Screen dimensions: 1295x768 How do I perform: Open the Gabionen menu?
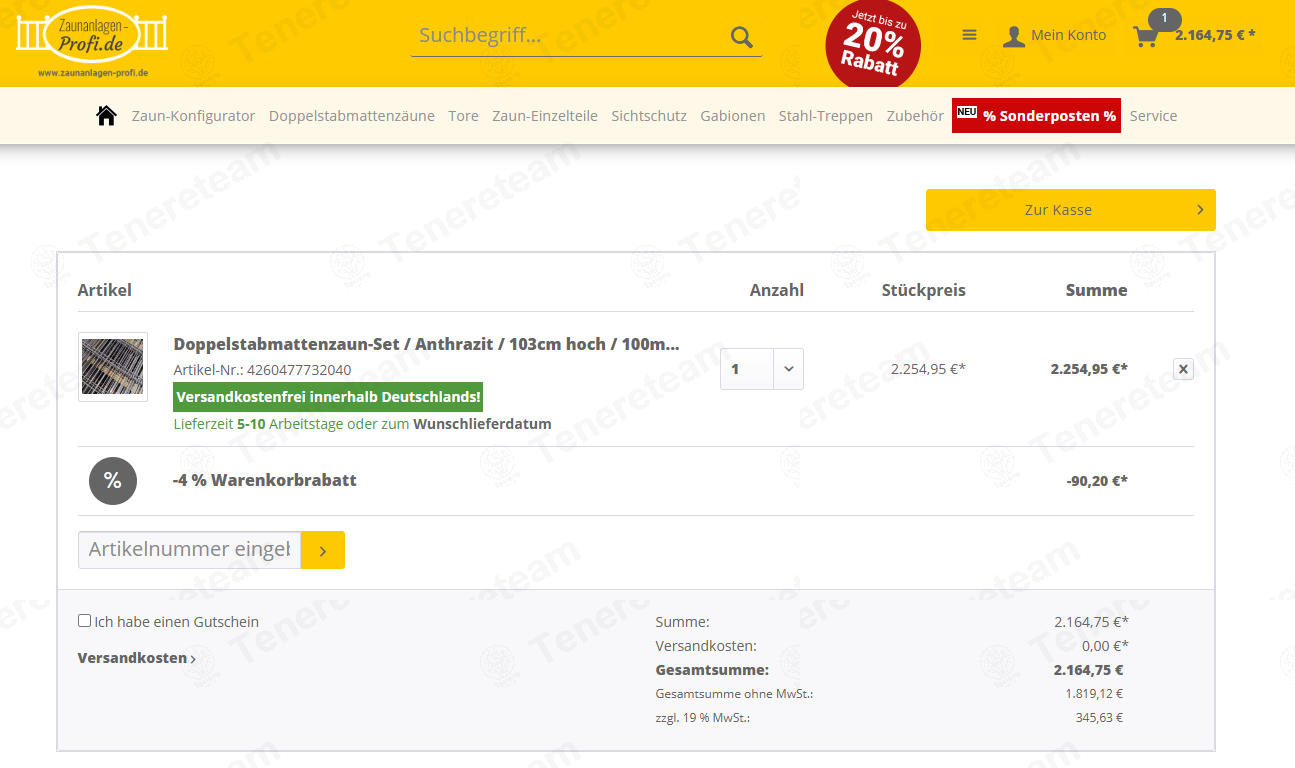tap(733, 116)
